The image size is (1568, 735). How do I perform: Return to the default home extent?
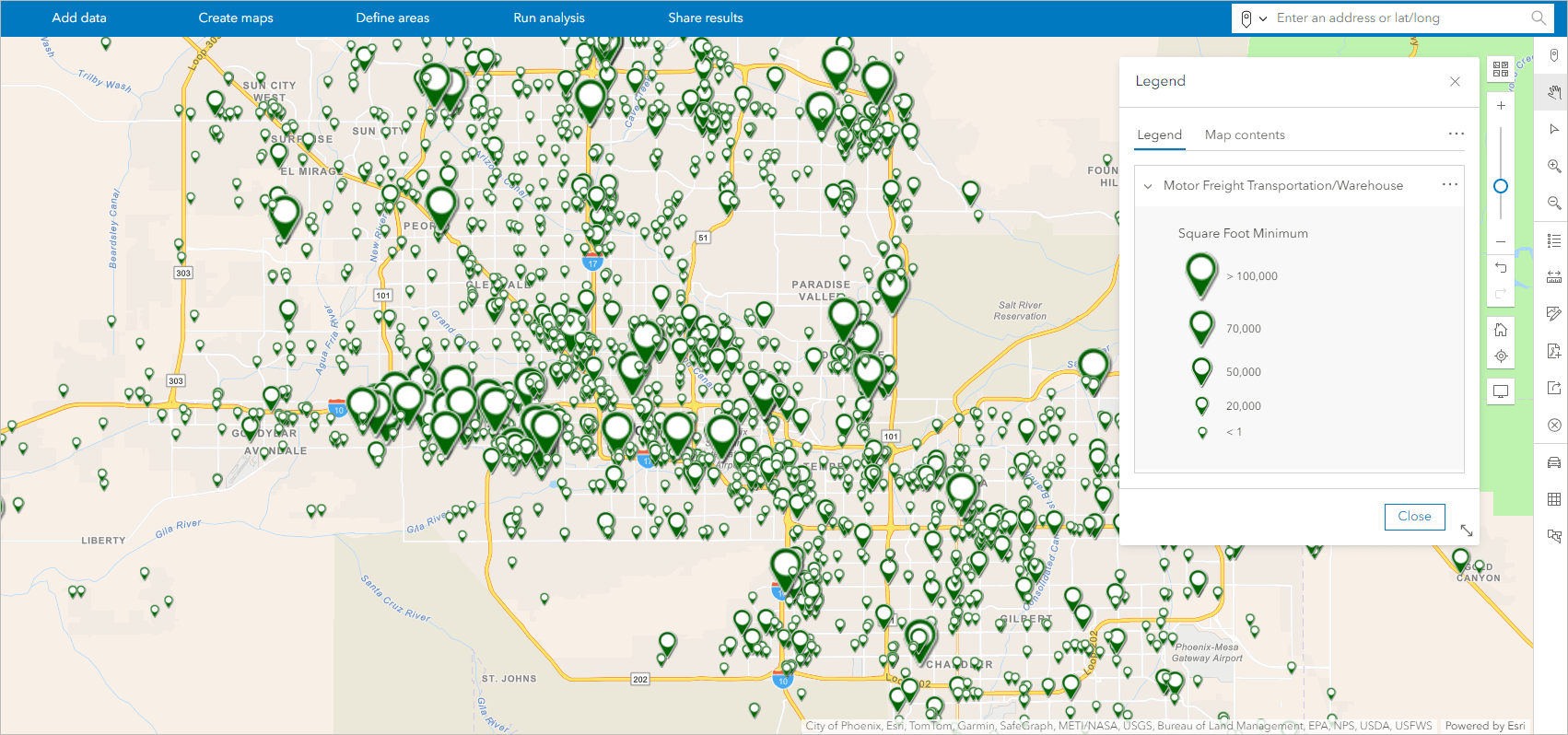coord(1501,330)
